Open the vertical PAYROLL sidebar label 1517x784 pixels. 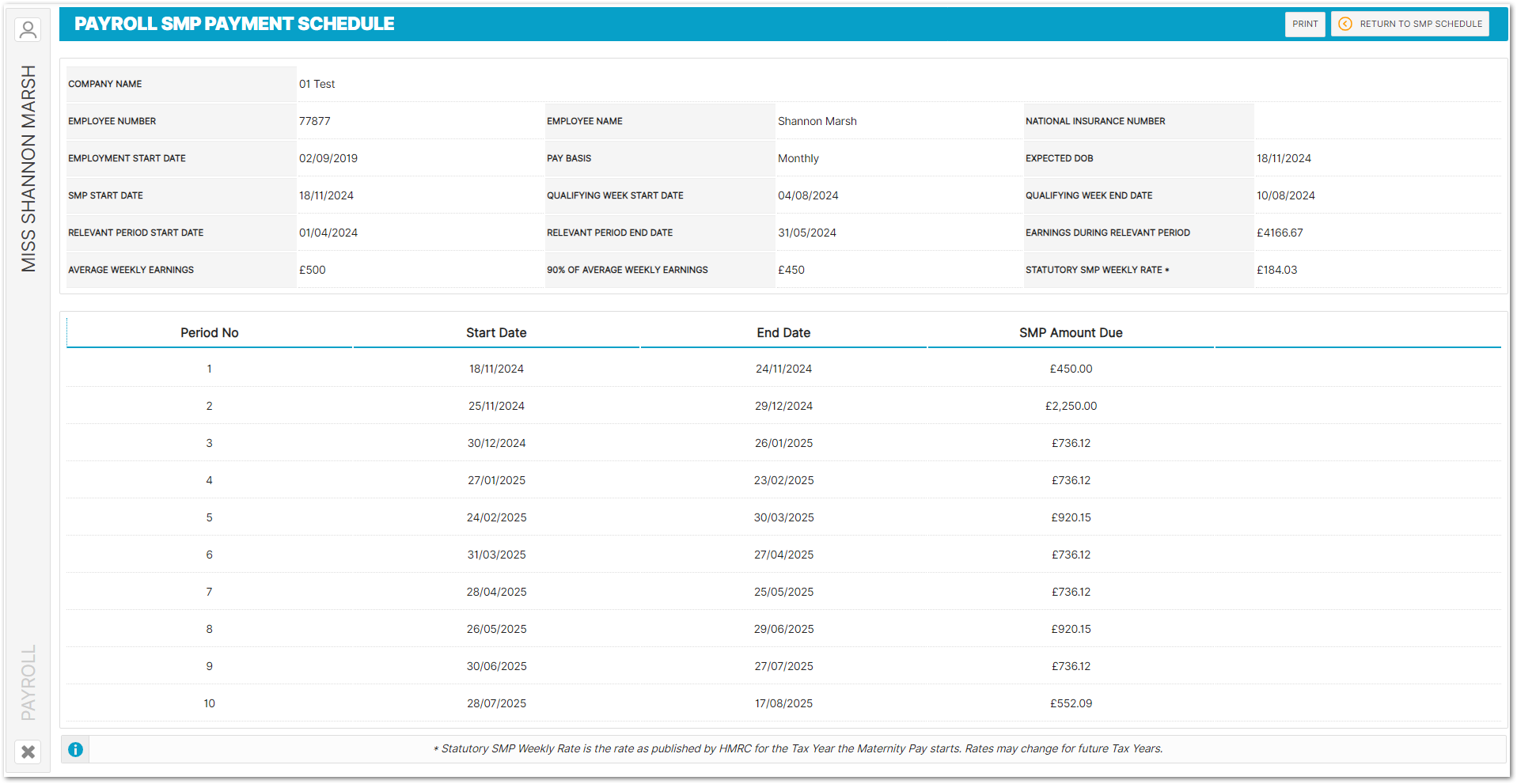pyautogui.click(x=28, y=683)
